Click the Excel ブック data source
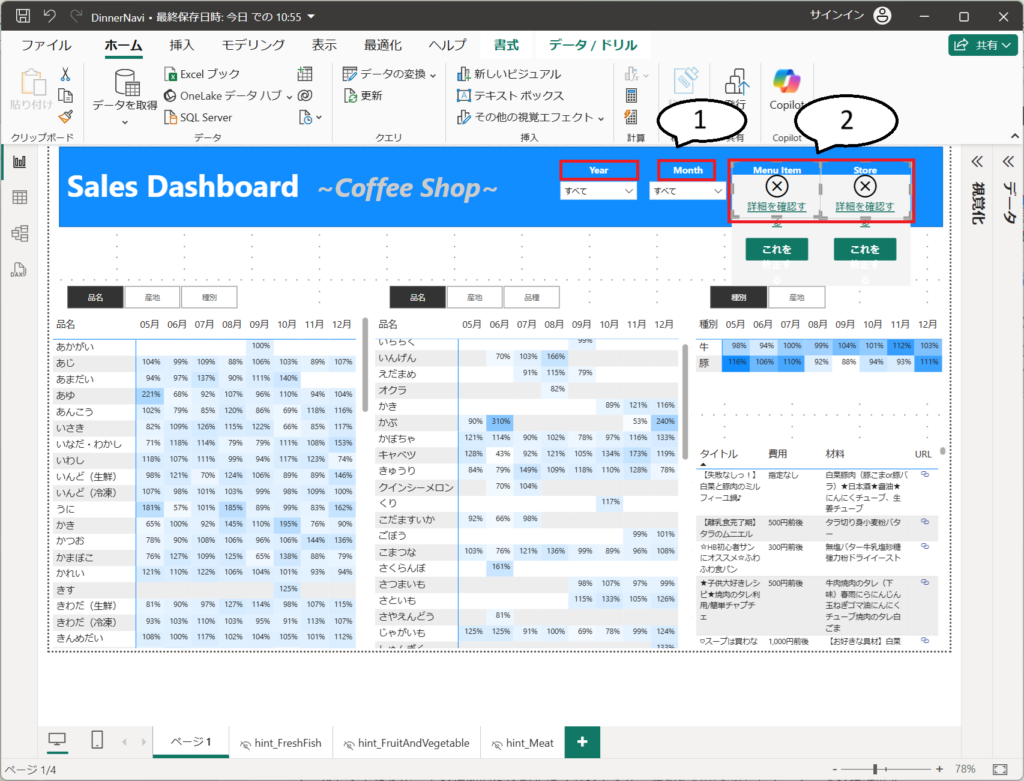Screen dimensions: 1024x781 [x=203, y=74]
